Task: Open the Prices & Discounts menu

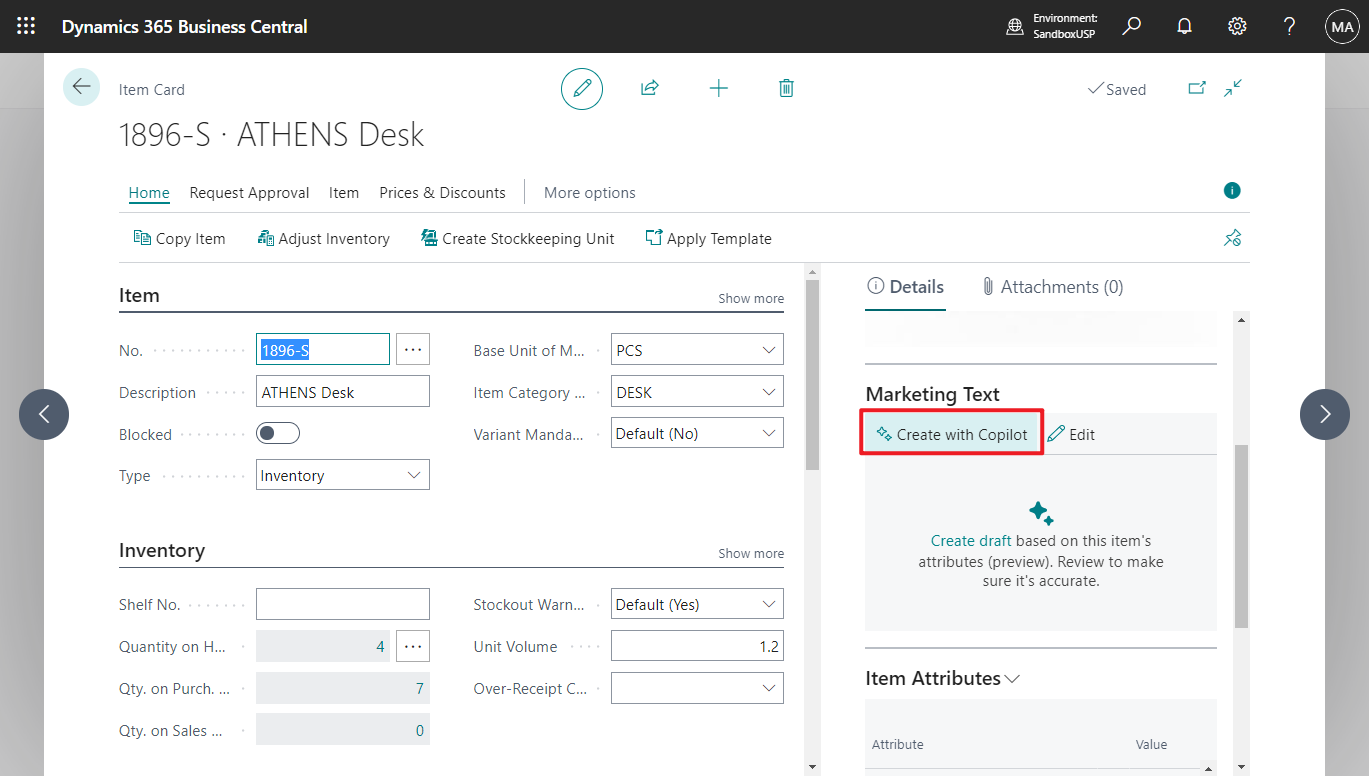Action: click(442, 192)
